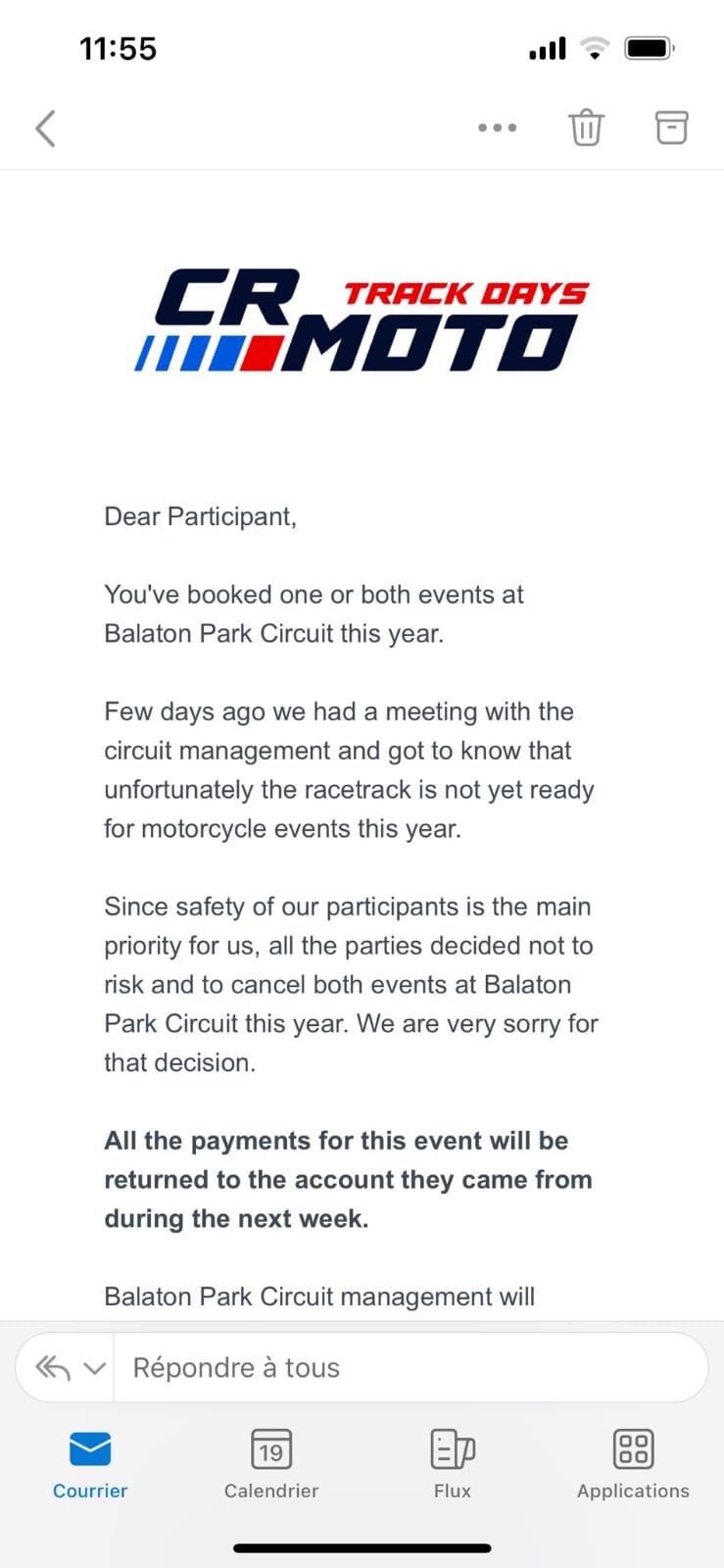This screenshot has height=1568, width=724.
Task: Click the reply-all double arrow icon
Action: 53,1367
